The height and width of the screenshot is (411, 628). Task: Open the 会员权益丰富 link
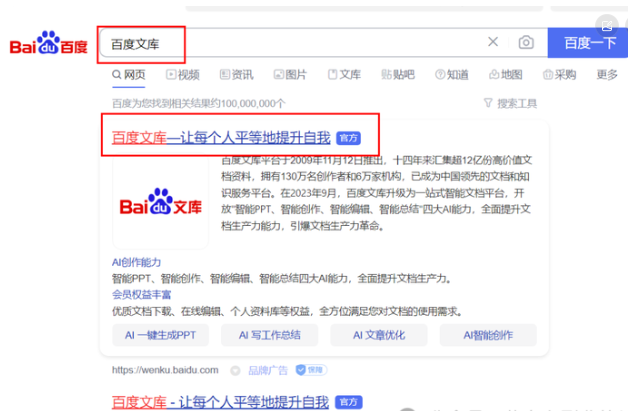(141, 295)
